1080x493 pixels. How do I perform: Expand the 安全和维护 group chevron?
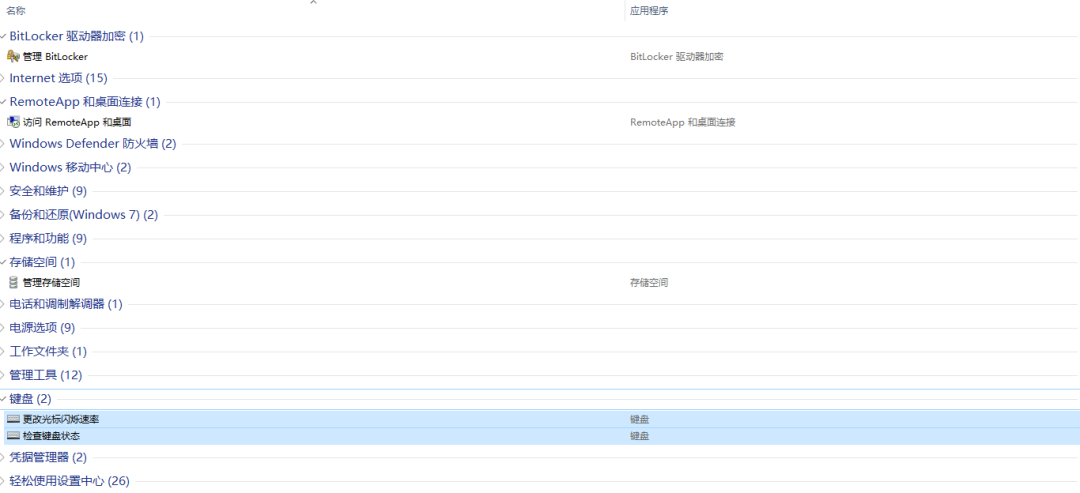[x=3, y=191]
